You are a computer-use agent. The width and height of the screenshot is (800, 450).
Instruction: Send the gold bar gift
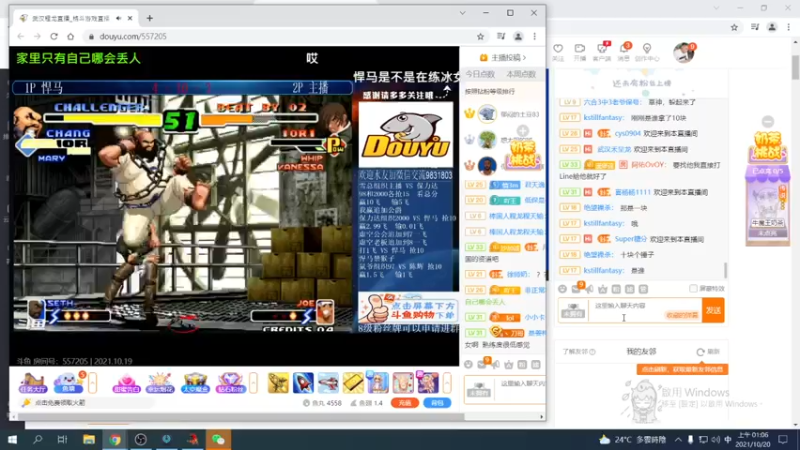[353, 383]
